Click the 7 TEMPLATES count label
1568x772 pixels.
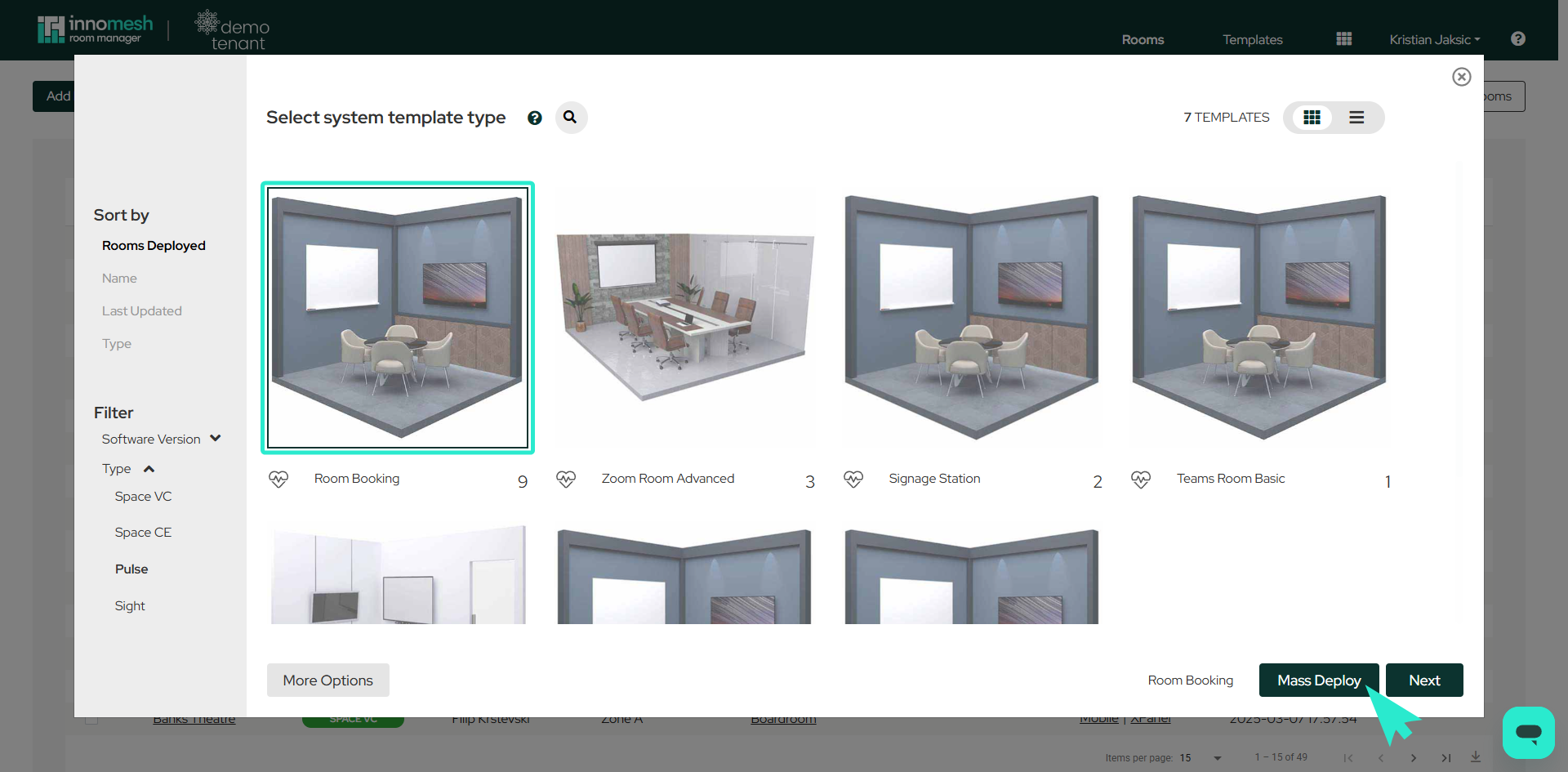point(1227,118)
